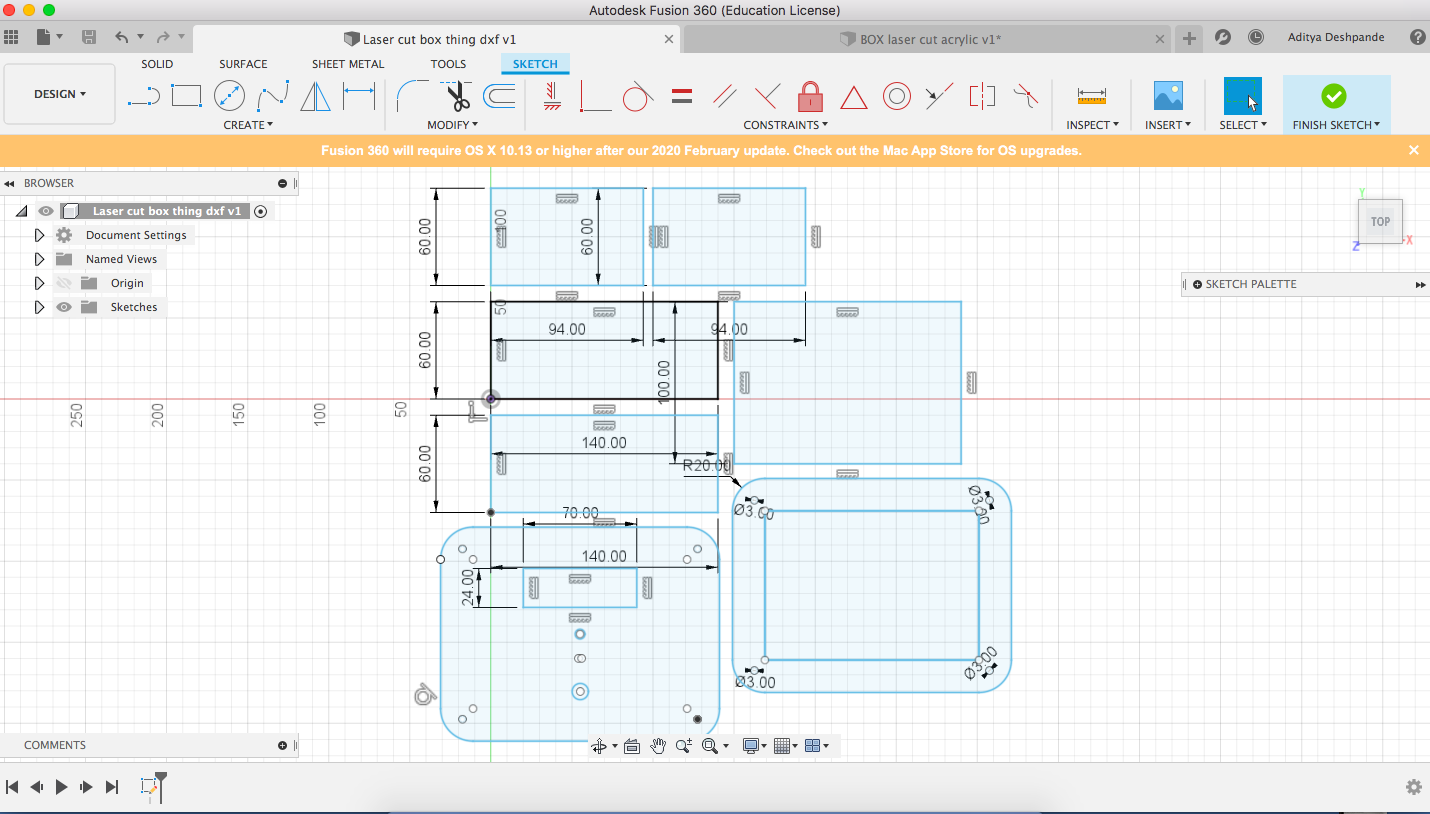Screen dimensions: 1430x814
Task: Apply the Curvature constraint
Action: (x=1025, y=96)
